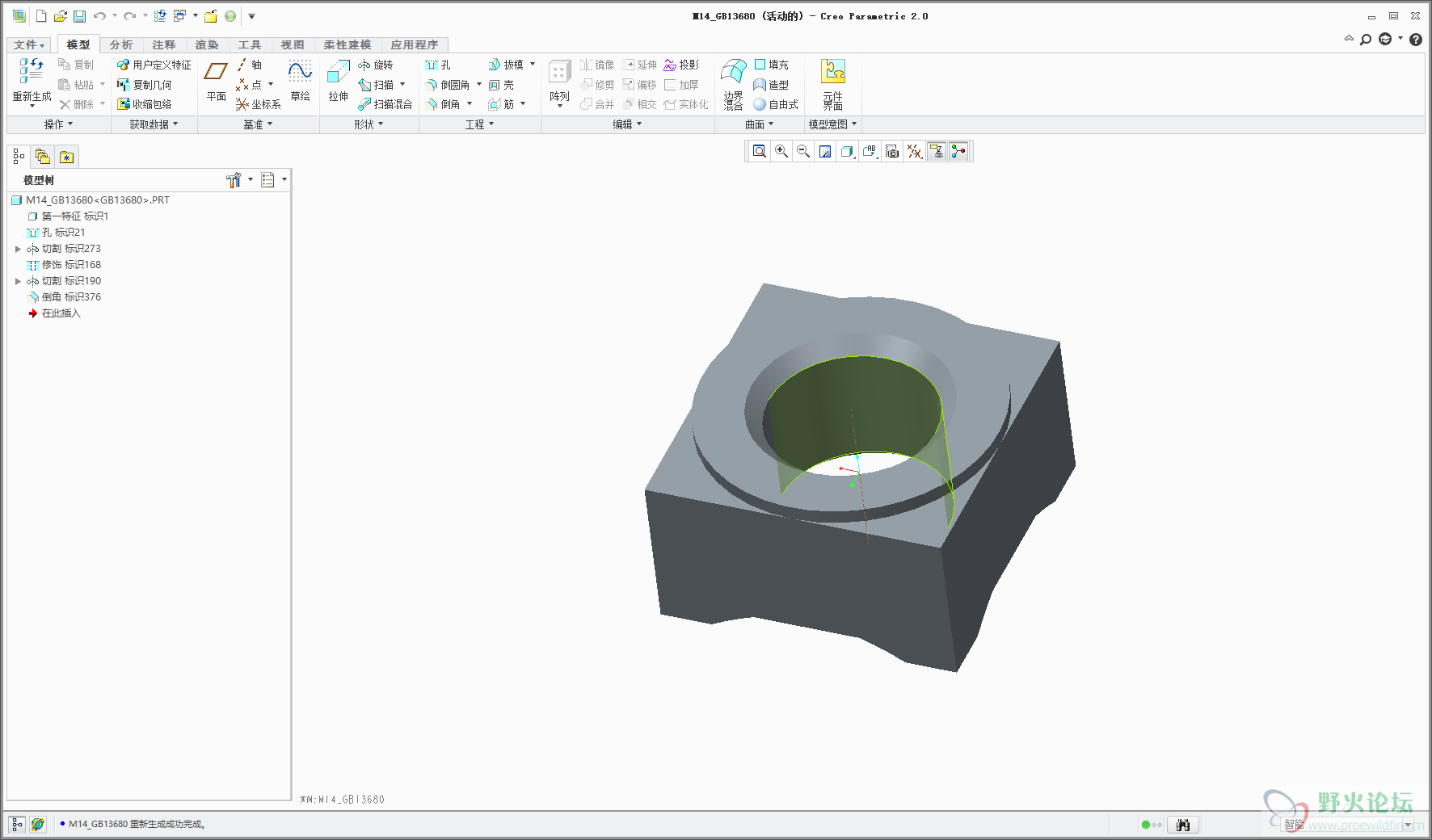
Task: Click the Zoom In icon
Action: (781, 151)
